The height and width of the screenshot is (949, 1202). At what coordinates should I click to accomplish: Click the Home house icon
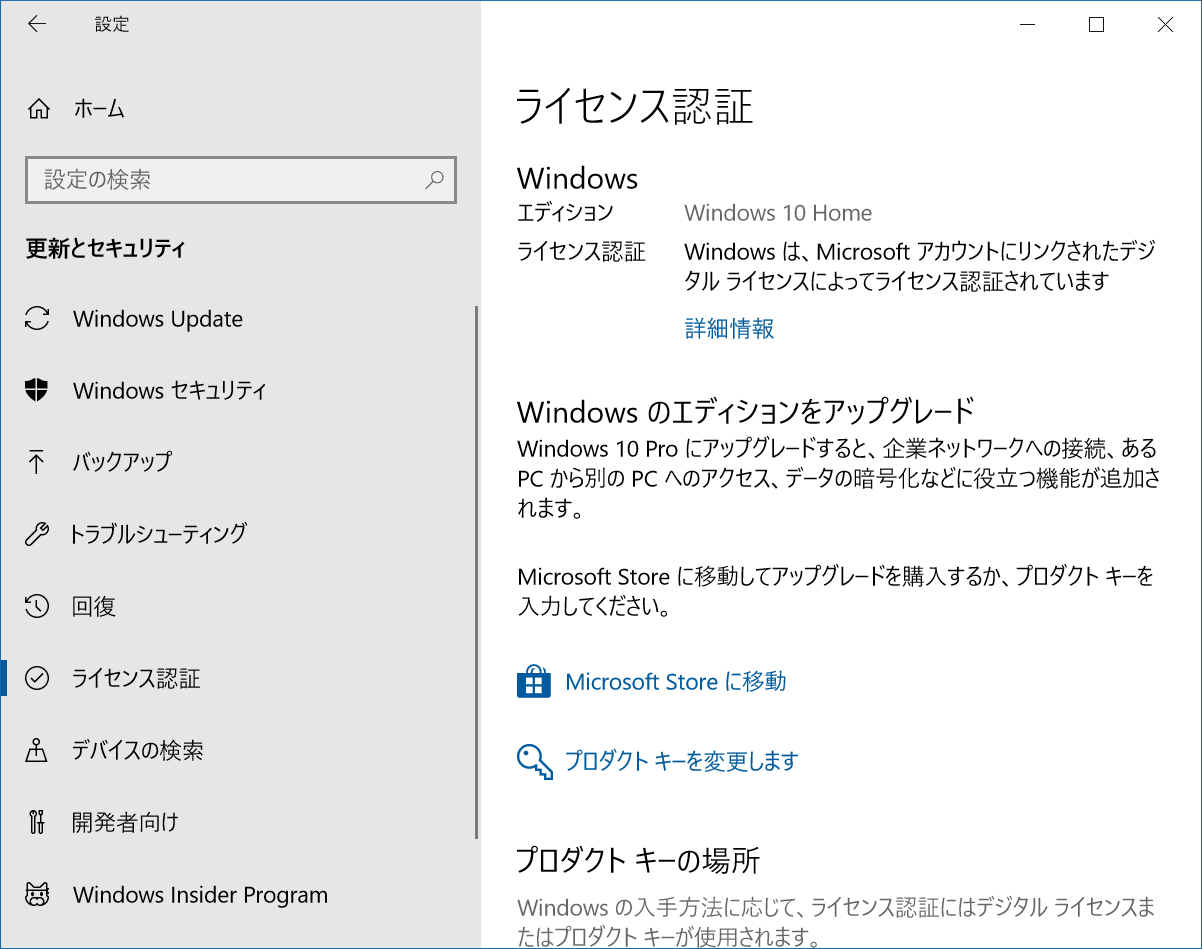tap(38, 109)
